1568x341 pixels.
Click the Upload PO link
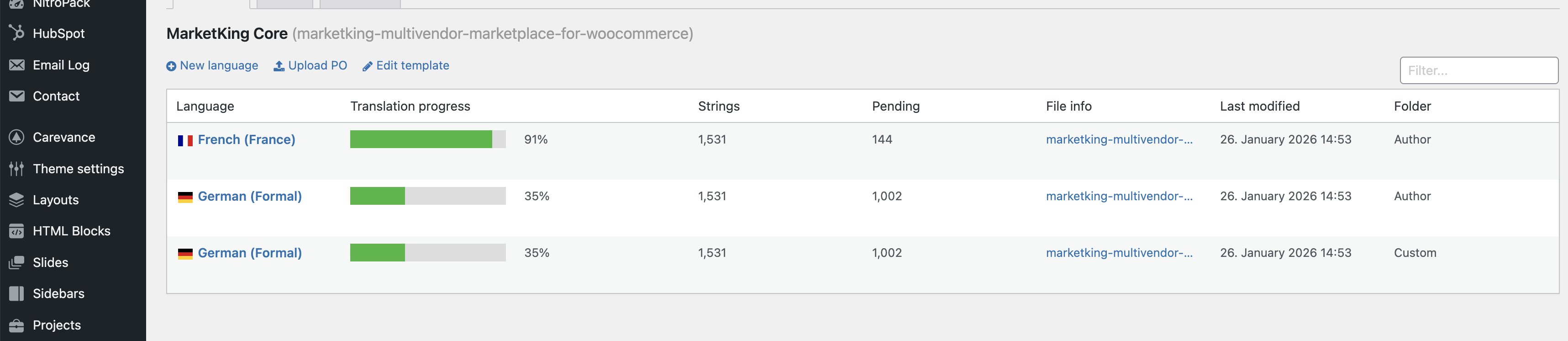tap(310, 66)
